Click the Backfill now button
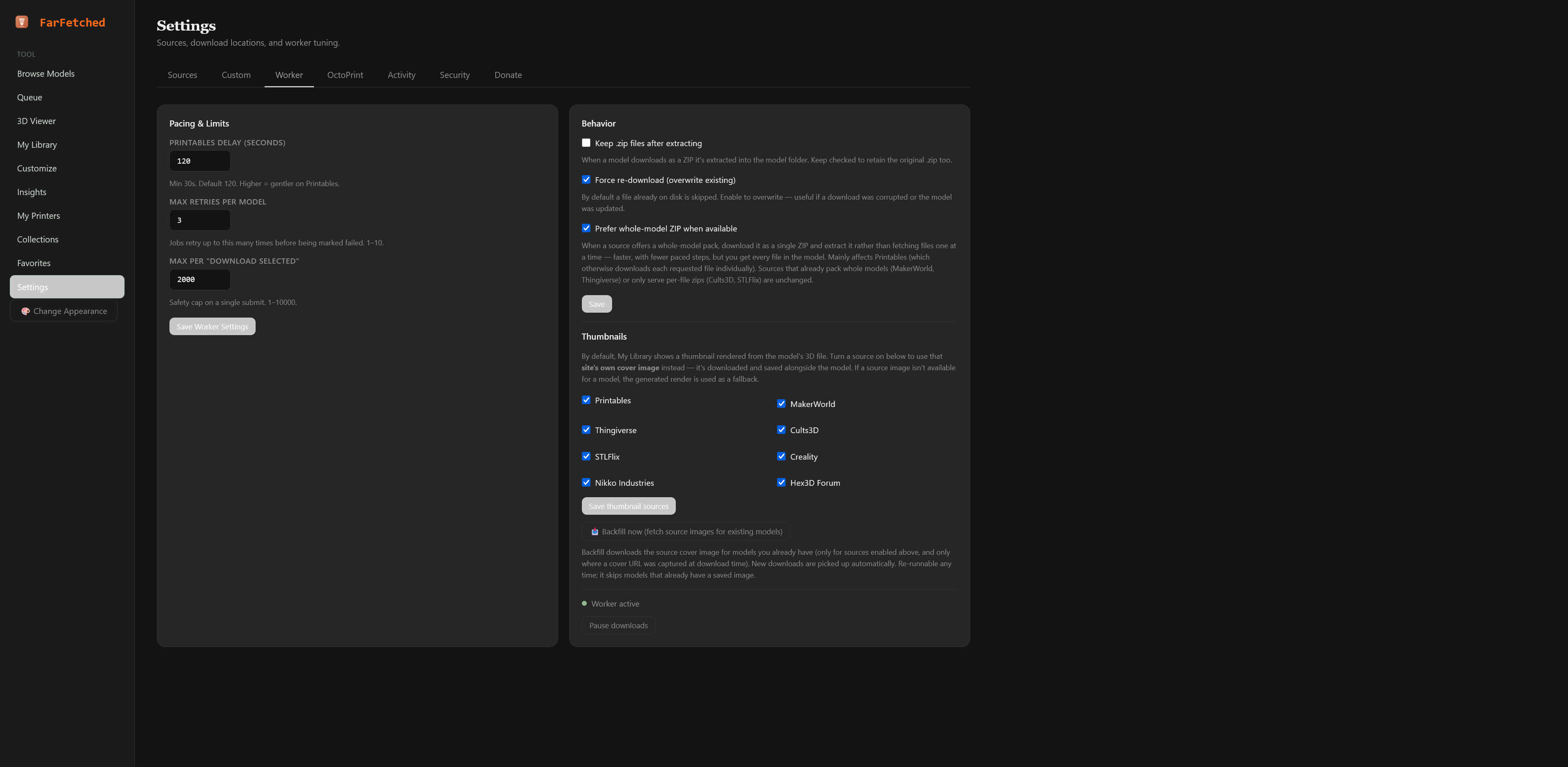 [x=686, y=531]
